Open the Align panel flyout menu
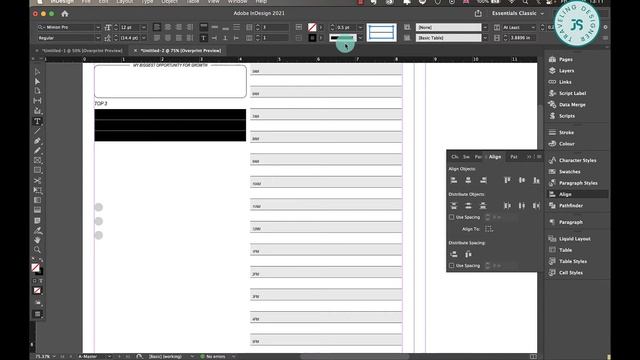Viewport: 640px width, 360px height. tap(539, 157)
